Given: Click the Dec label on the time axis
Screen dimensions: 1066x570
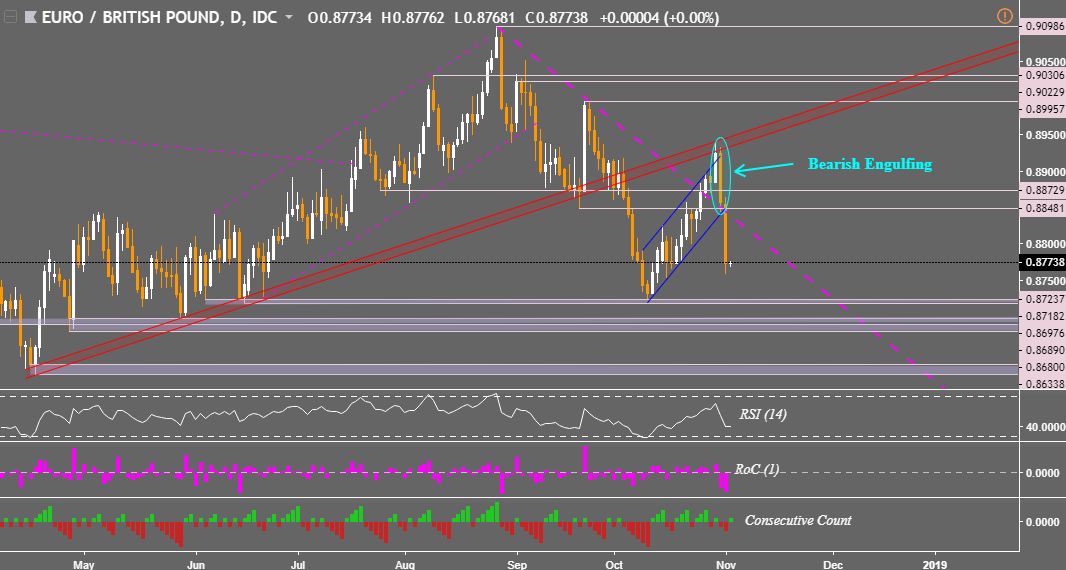Looking at the screenshot, I should tap(833, 565).
